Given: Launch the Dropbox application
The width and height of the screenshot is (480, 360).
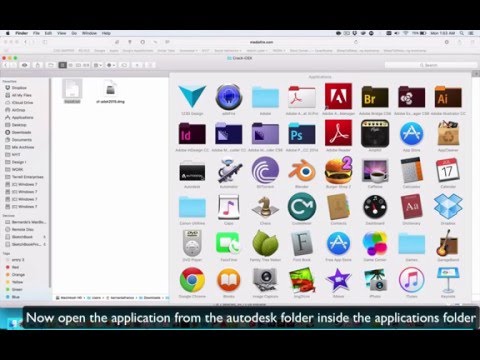Looking at the screenshot, I should tap(448, 207).
